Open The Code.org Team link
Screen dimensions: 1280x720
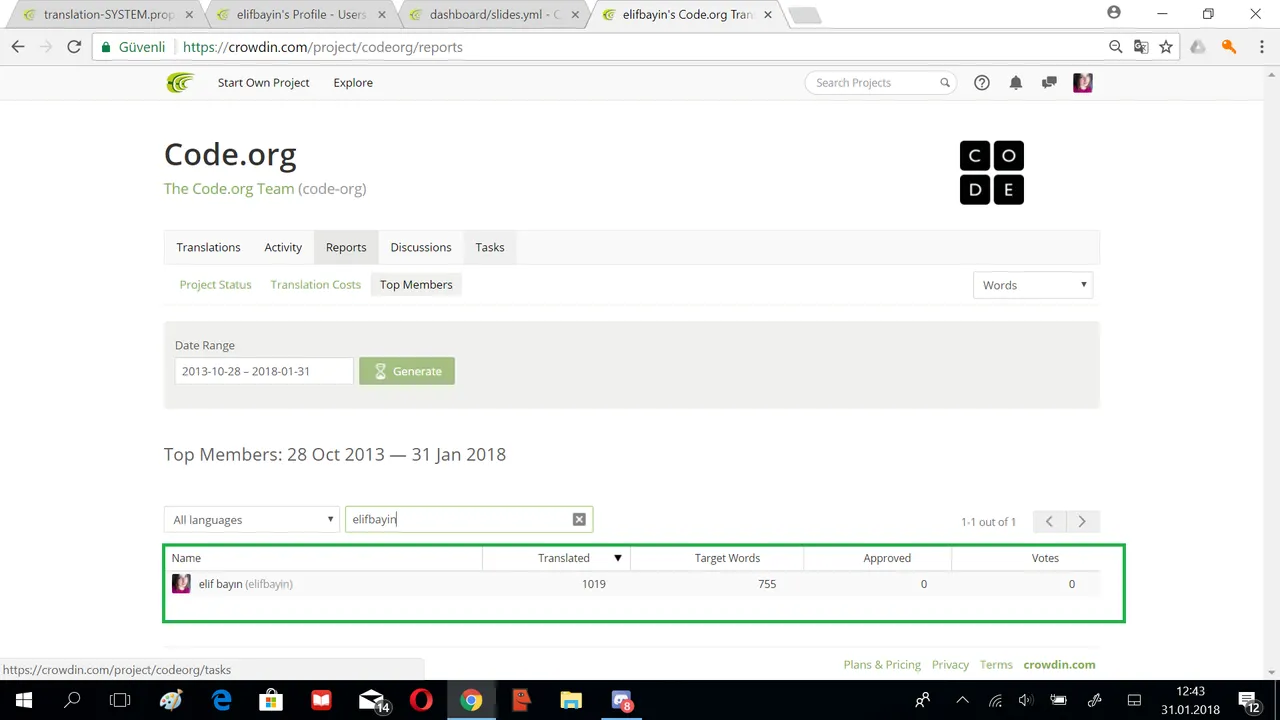[229, 188]
